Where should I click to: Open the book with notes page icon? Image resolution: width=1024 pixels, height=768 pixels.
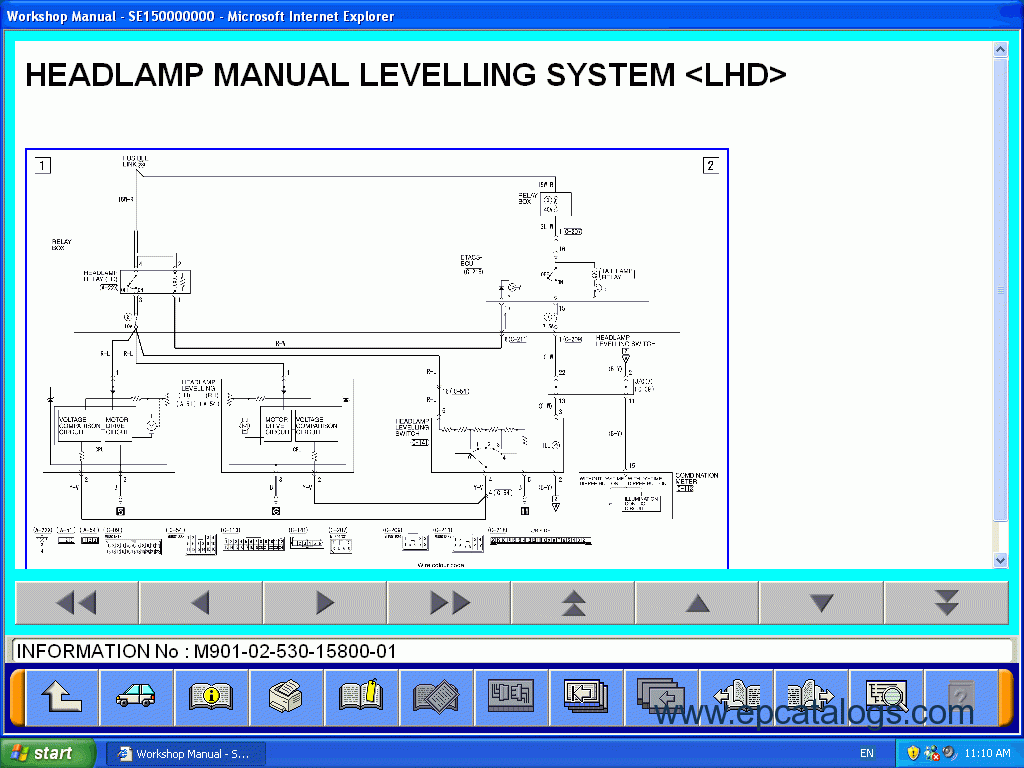436,697
